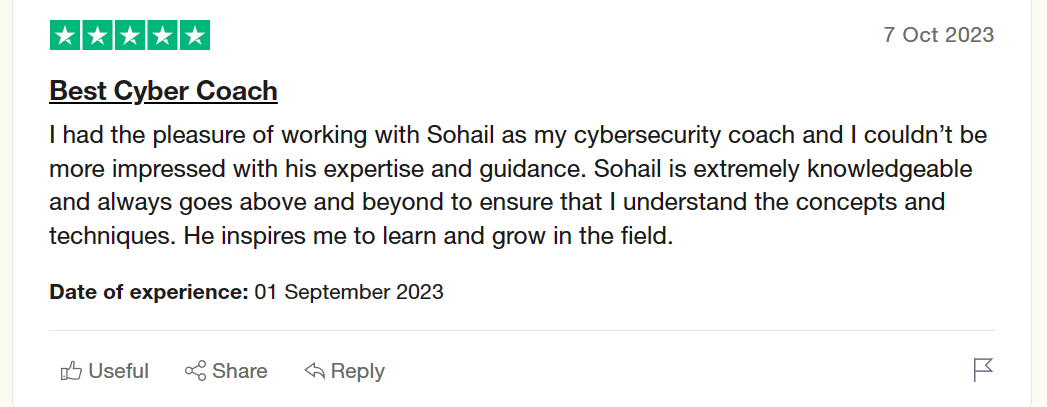Mark the review as Useful
This screenshot has width=1047, height=407.
click(118, 371)
